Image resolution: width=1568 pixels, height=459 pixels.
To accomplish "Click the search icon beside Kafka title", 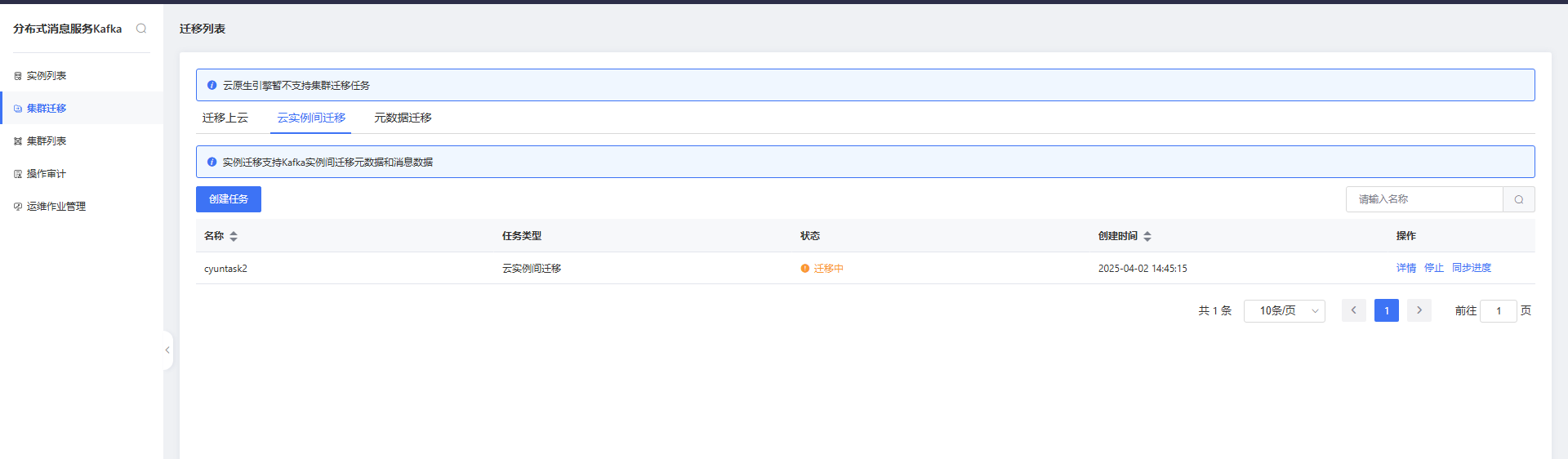I will coord(141,29).
